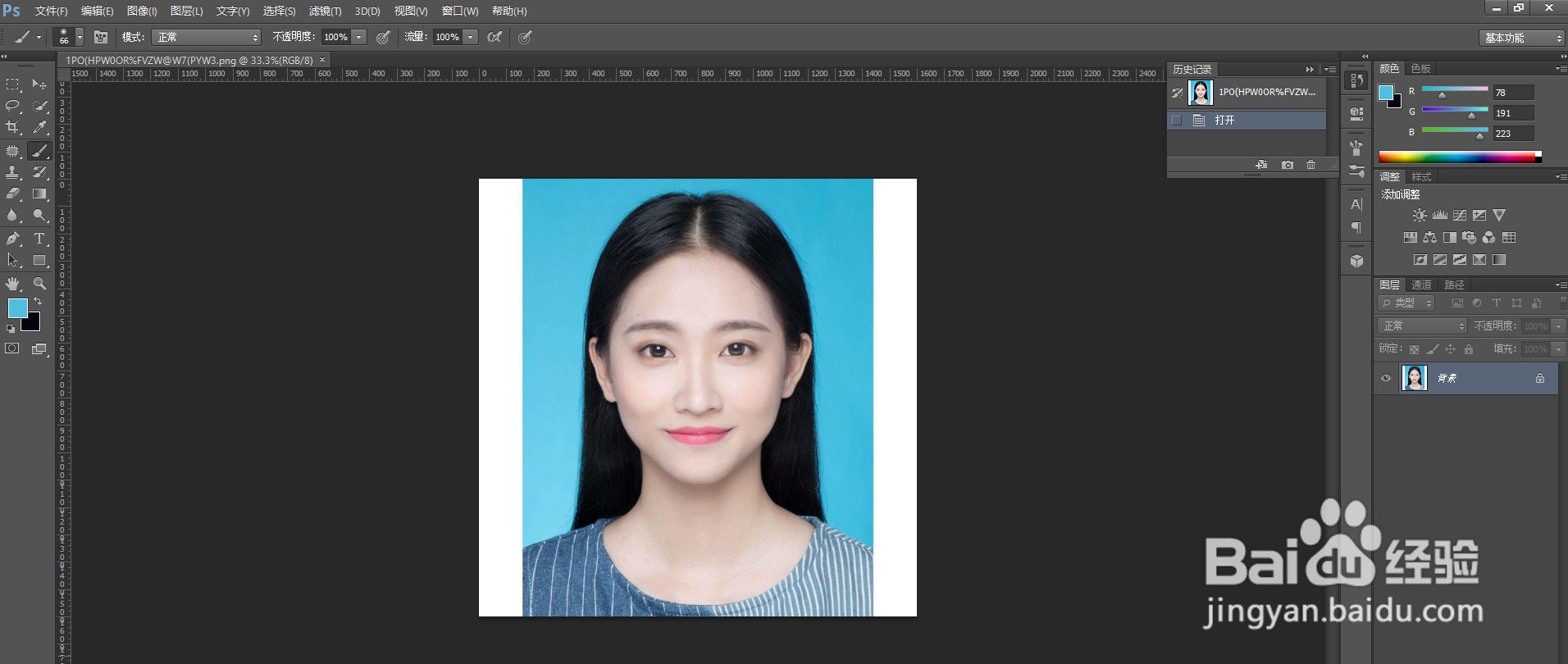Switch to 路径 tab

coord(1454,285)
